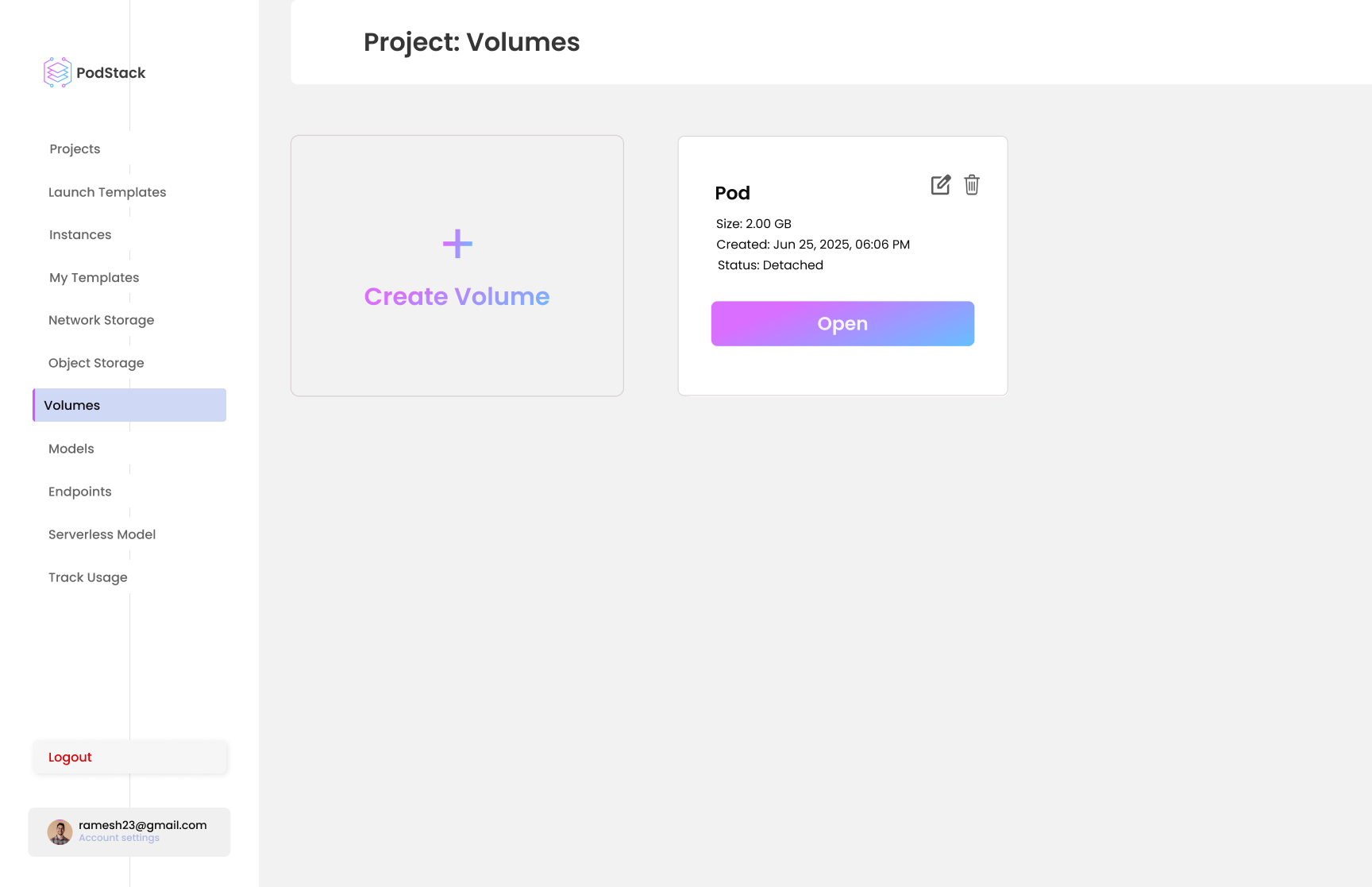Image resolution: width=1372 pixels, height=887 pixels.
Task: Open Account settings link
Action: pyautogui.click(x=119, y=838)
